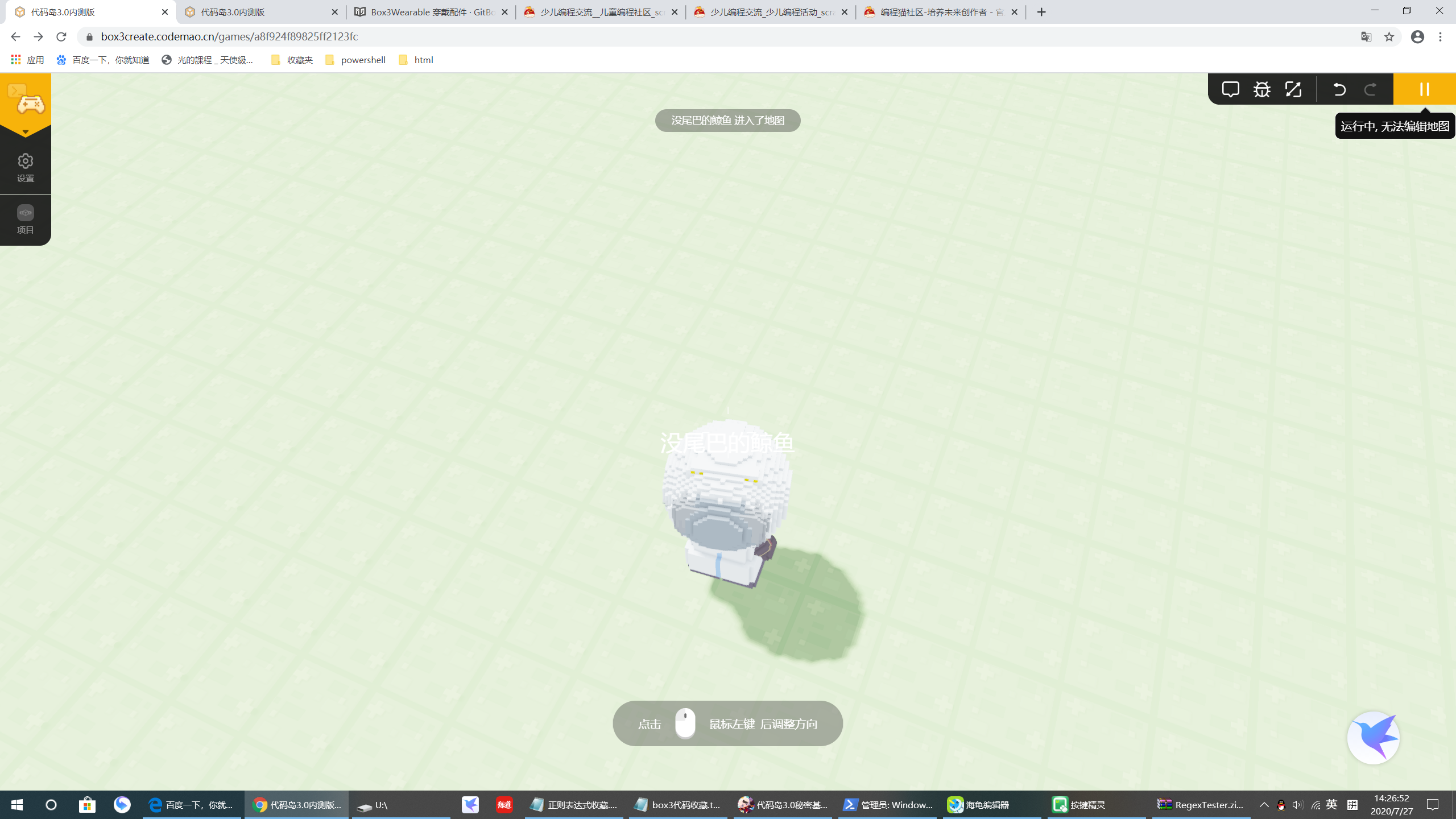Switch the 英 input language indicator

point(1331,804)
